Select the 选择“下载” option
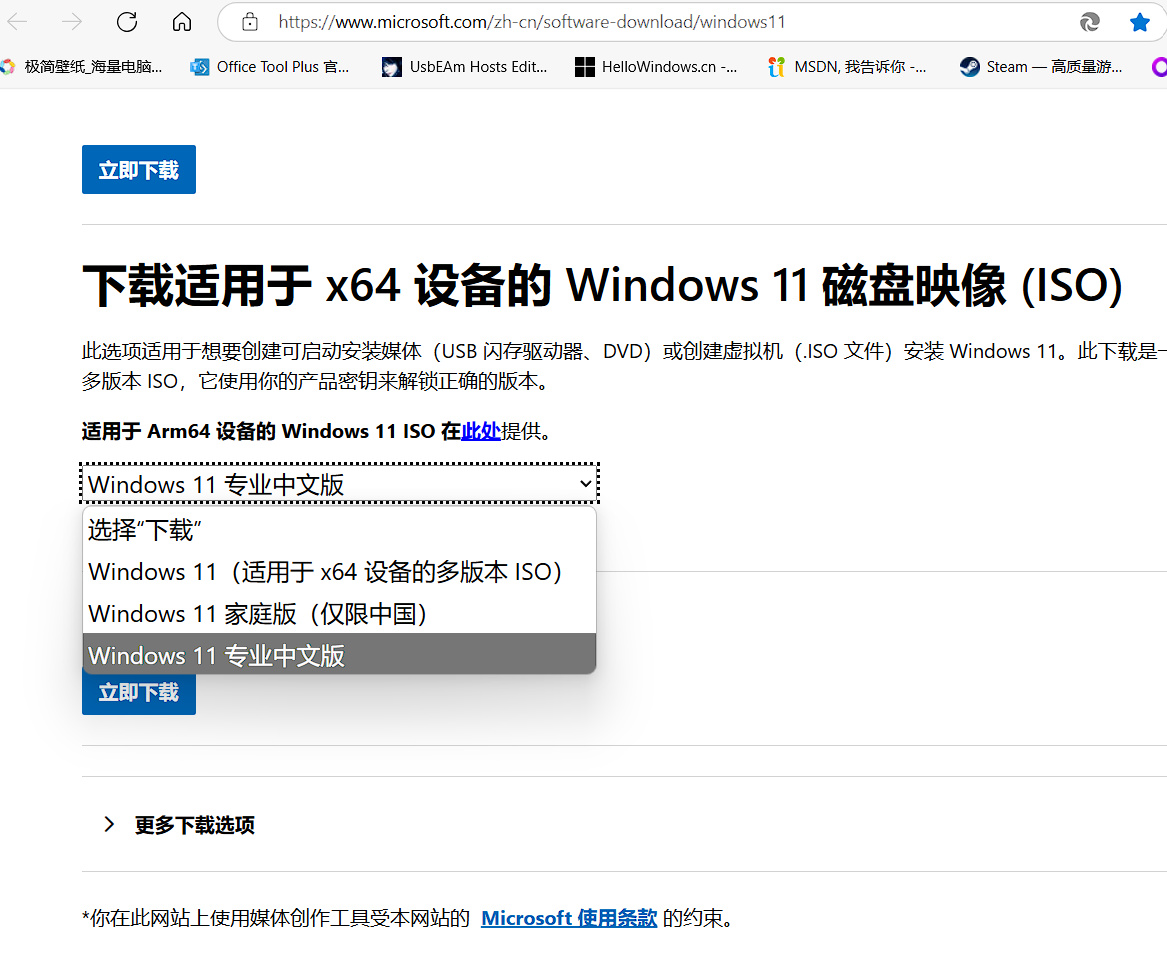Screen dimensions: 1167x963 tap(339, 530)
